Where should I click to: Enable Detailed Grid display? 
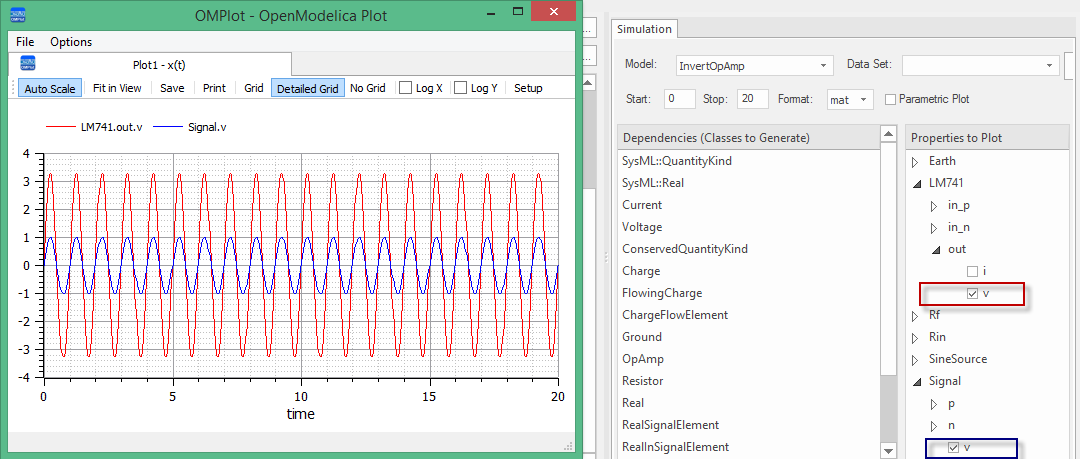click(307, 88)
